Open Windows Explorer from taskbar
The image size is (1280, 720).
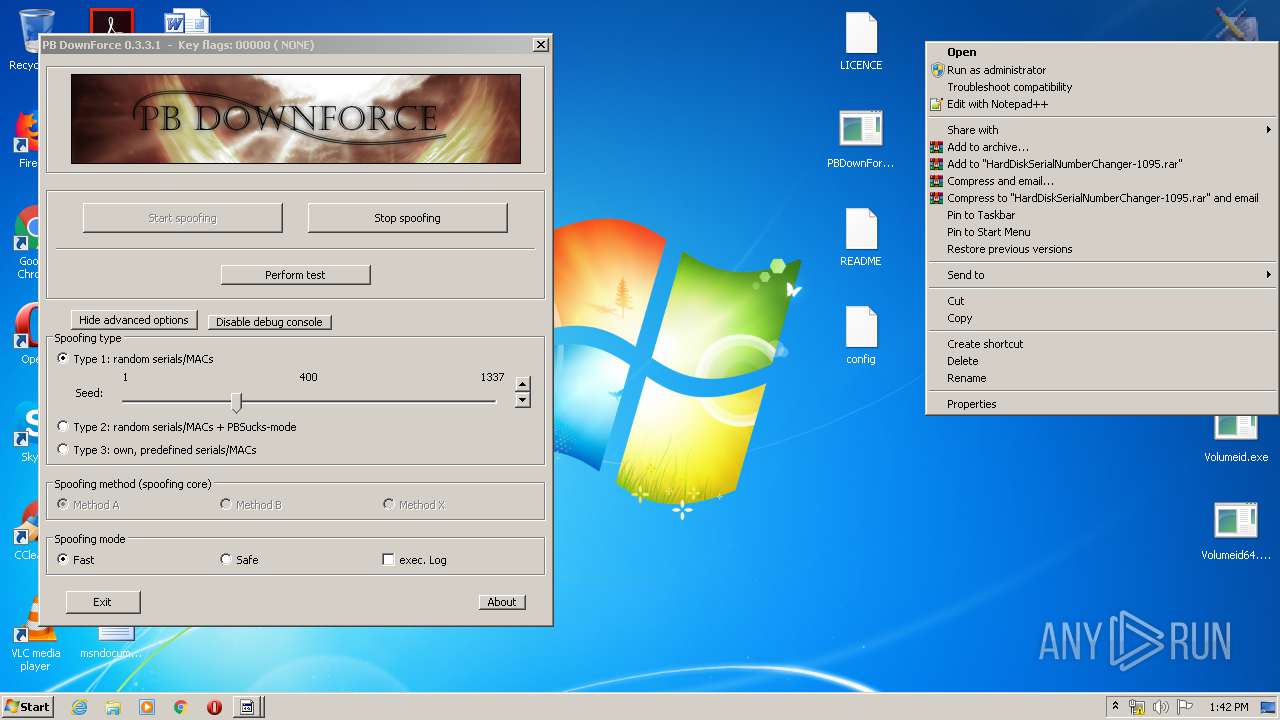click(x=113, y=707)
